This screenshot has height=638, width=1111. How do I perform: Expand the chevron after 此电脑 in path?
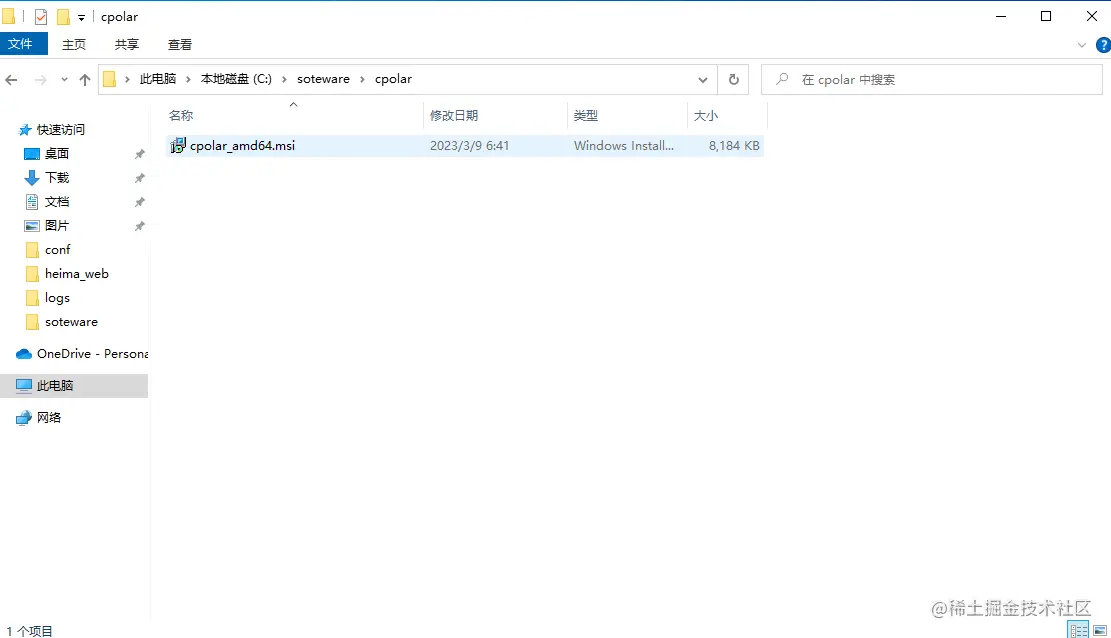coord(188,79)
